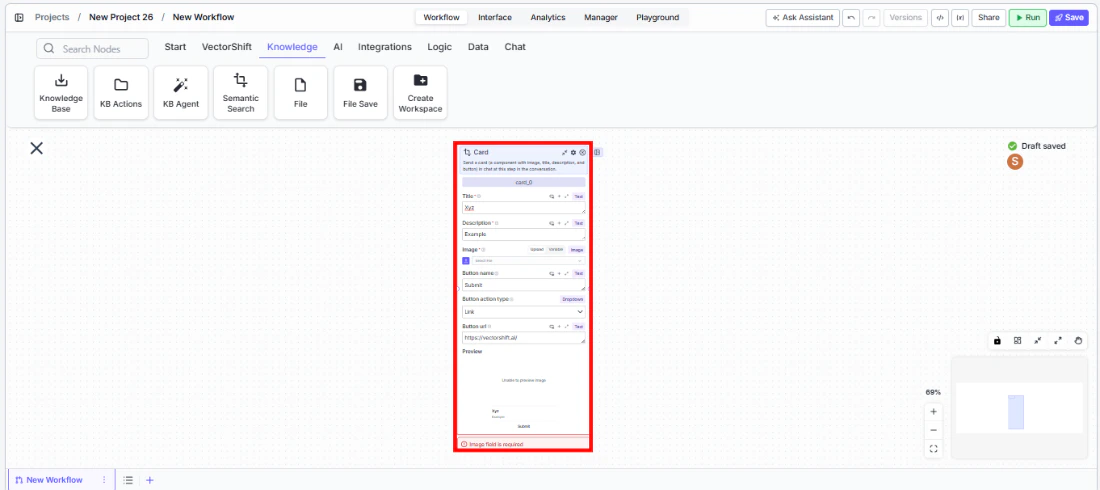Image resolution: width=1100 pixels, height=490 pixels.
Task: Open the code view icon
Action: click(x=939, y=18)
